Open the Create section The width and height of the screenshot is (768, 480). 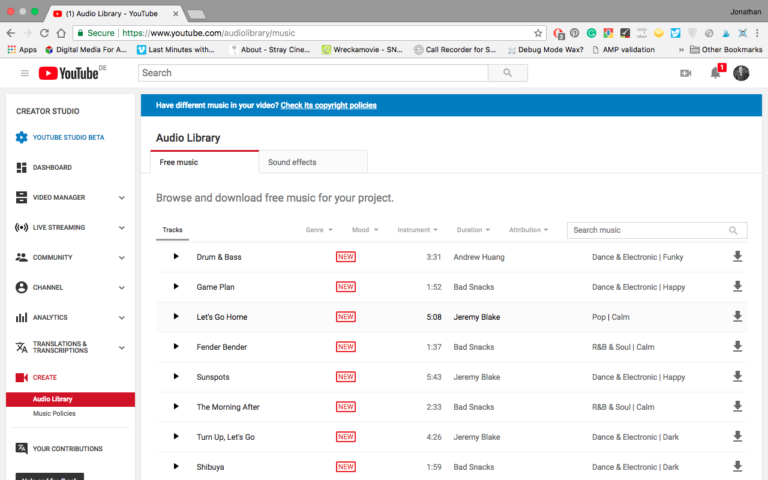[x=45, y=377]
